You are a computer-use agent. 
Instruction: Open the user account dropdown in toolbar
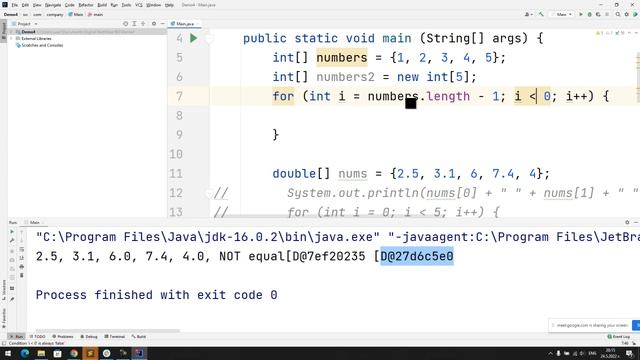point(529,14)
